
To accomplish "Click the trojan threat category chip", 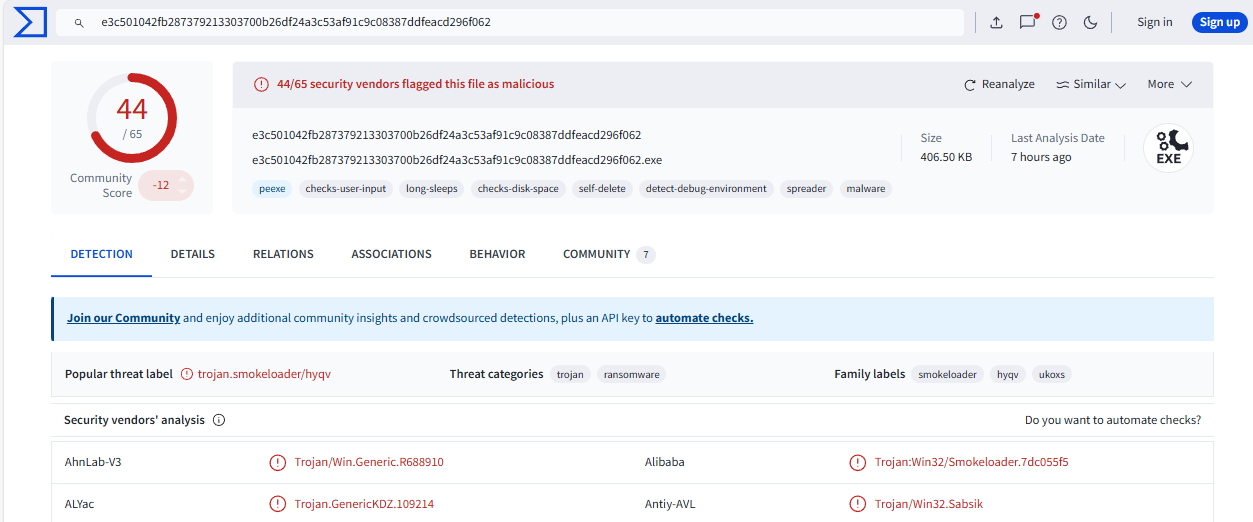I will (570, 374).
